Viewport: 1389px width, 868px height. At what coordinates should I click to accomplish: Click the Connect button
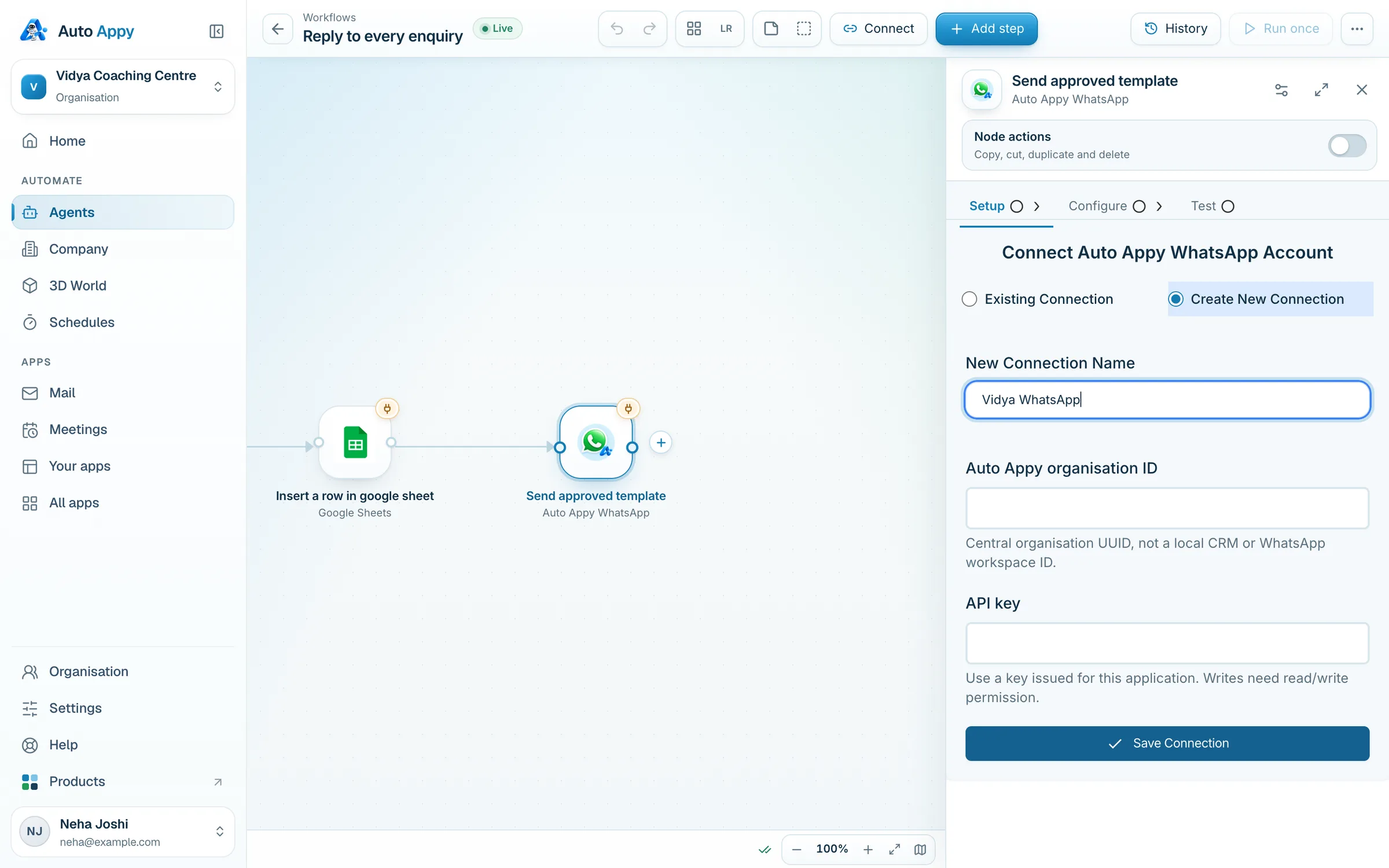pyautogui.click(x=879, y=28)
